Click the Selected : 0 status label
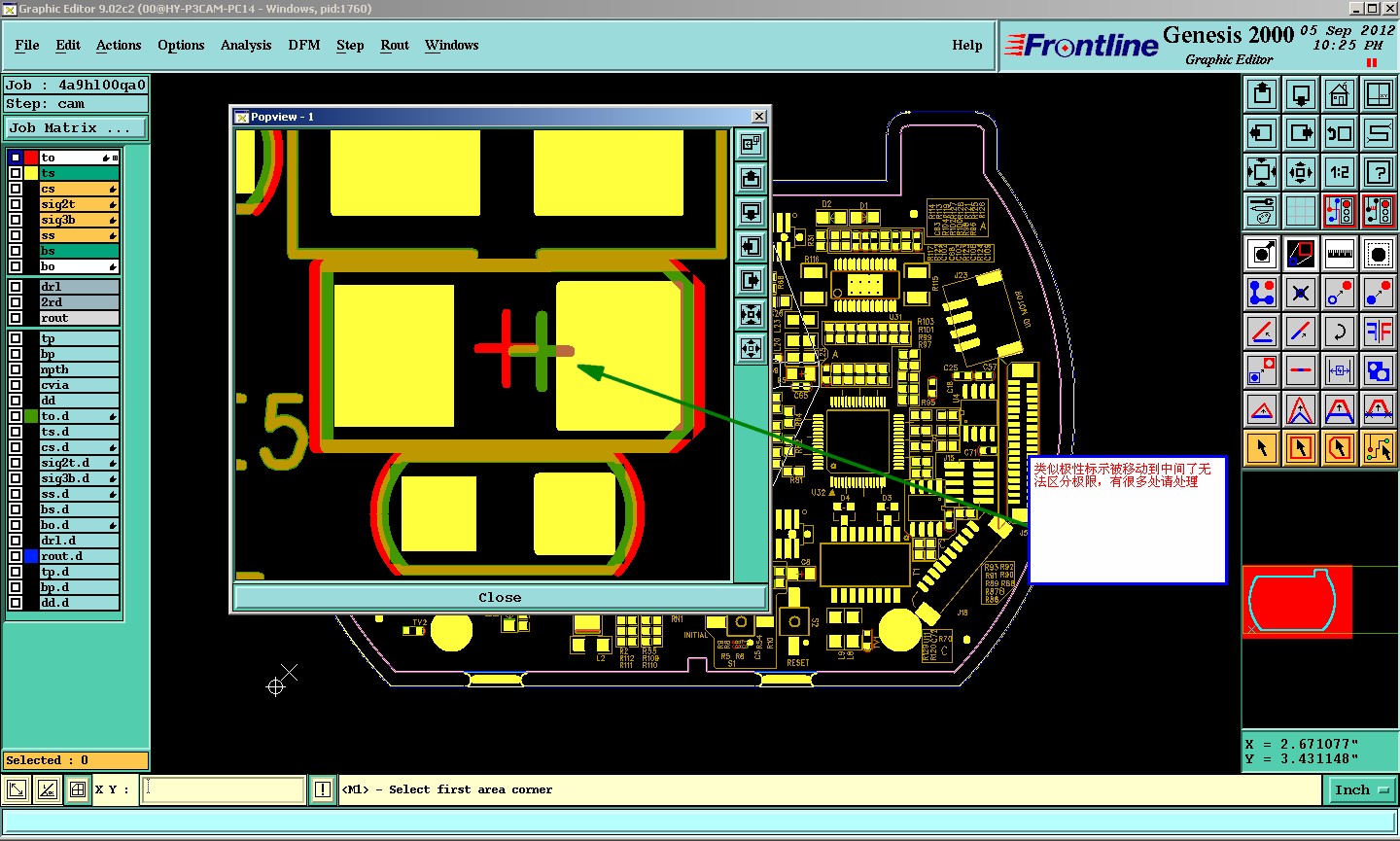This screenshot has height=841, width=1400. 76,760
